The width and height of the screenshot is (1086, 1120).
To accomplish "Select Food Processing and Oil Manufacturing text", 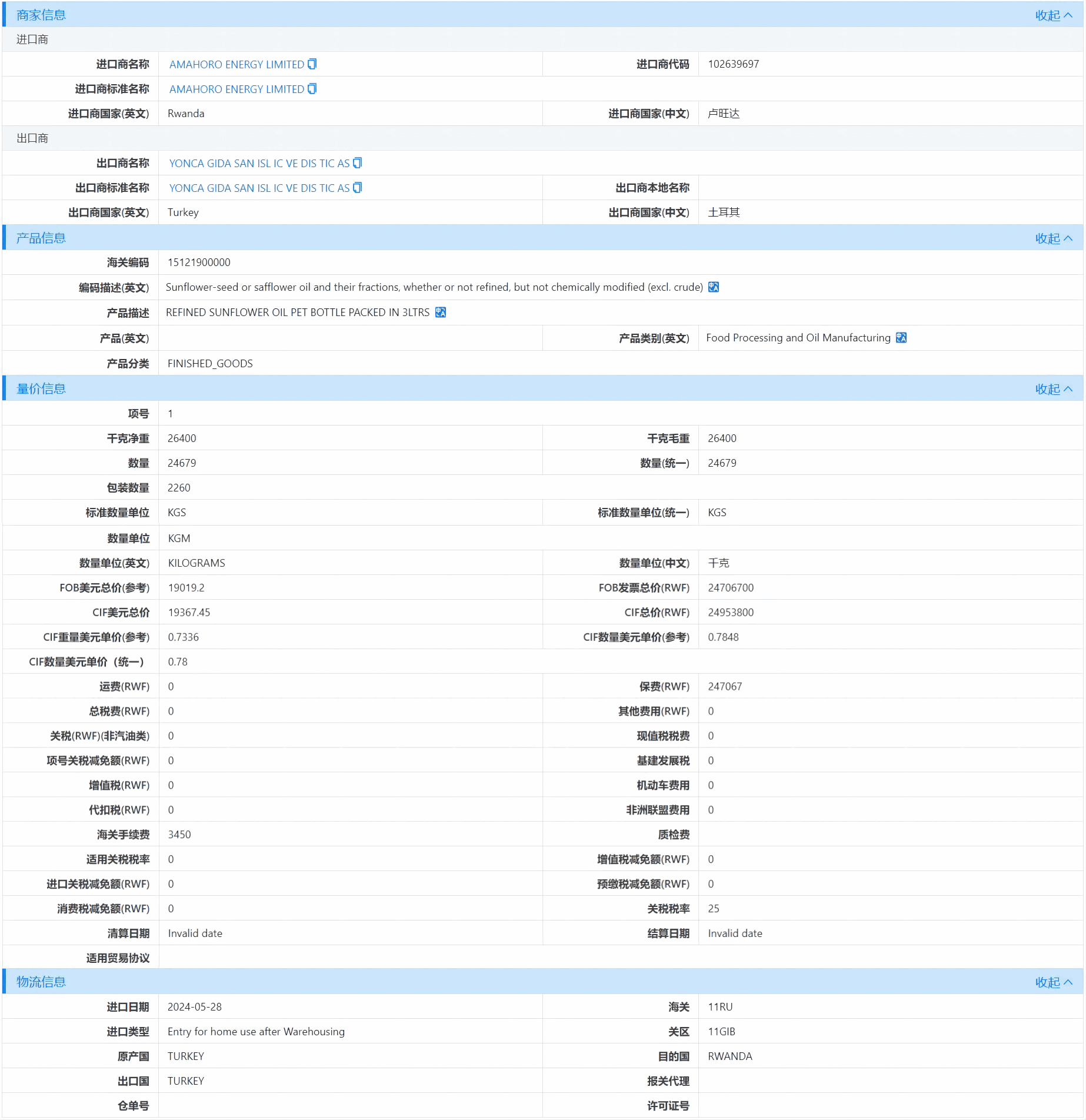I will click(798, 338).
